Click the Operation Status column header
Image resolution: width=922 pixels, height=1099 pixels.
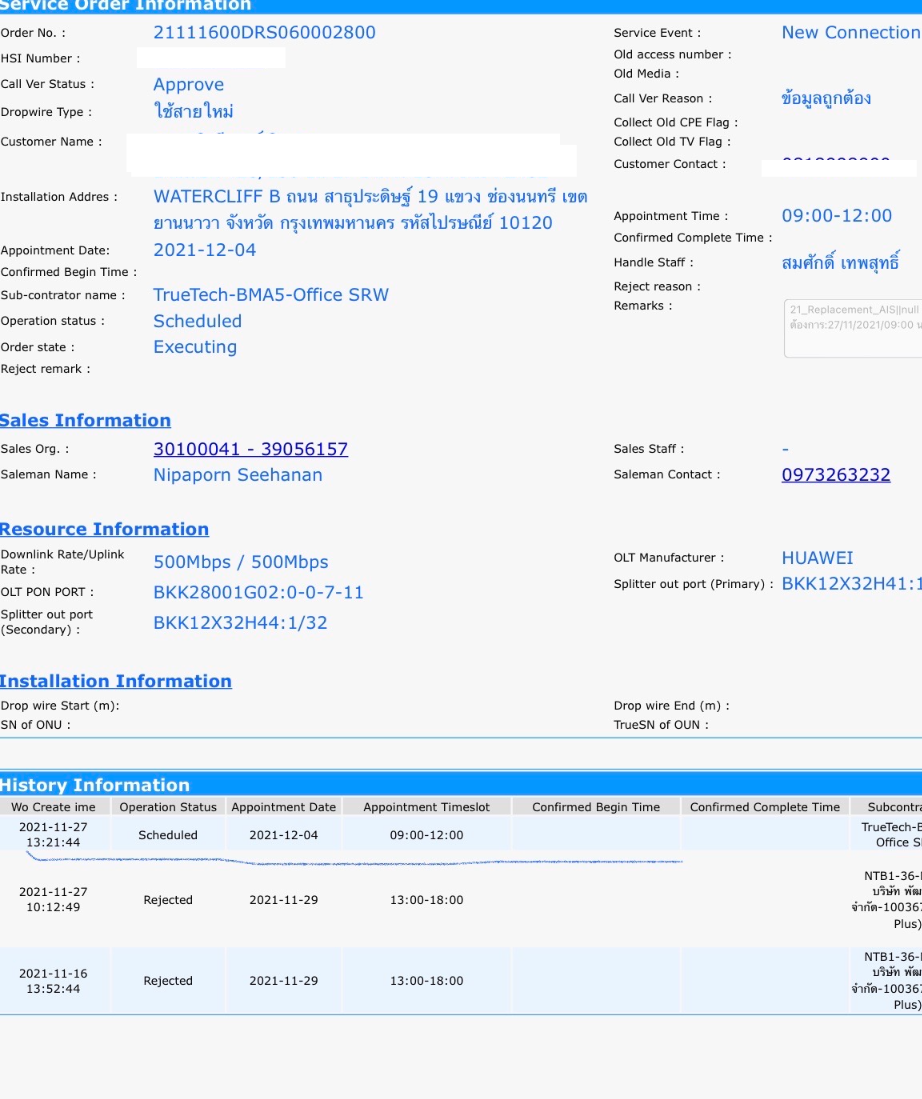(168, 807)
